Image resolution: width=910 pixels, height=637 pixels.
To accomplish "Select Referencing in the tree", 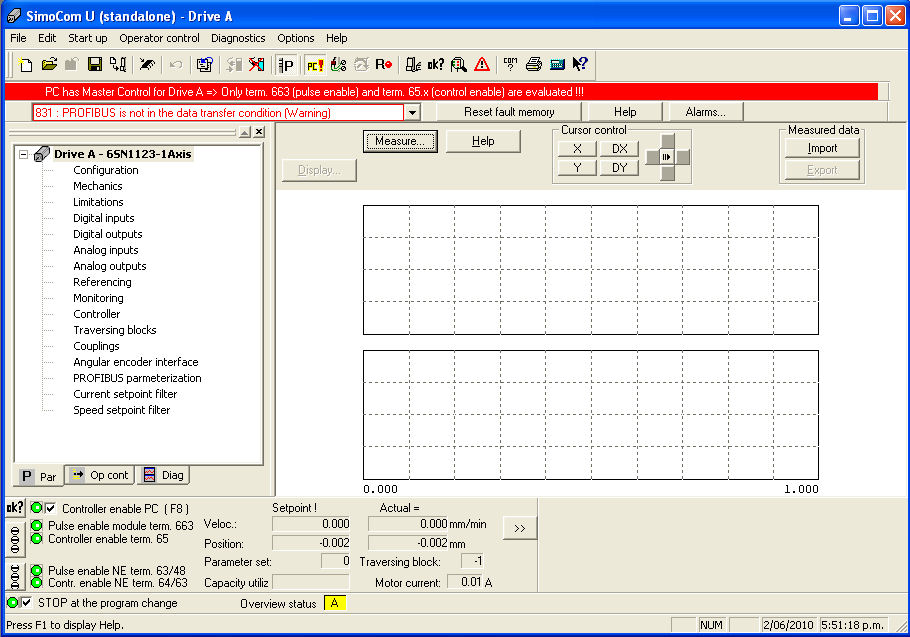I will [102, 282].
